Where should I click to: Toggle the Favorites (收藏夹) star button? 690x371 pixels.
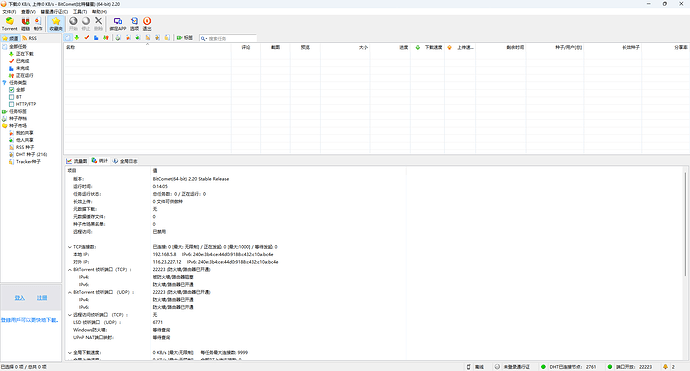tap(56, 24)
